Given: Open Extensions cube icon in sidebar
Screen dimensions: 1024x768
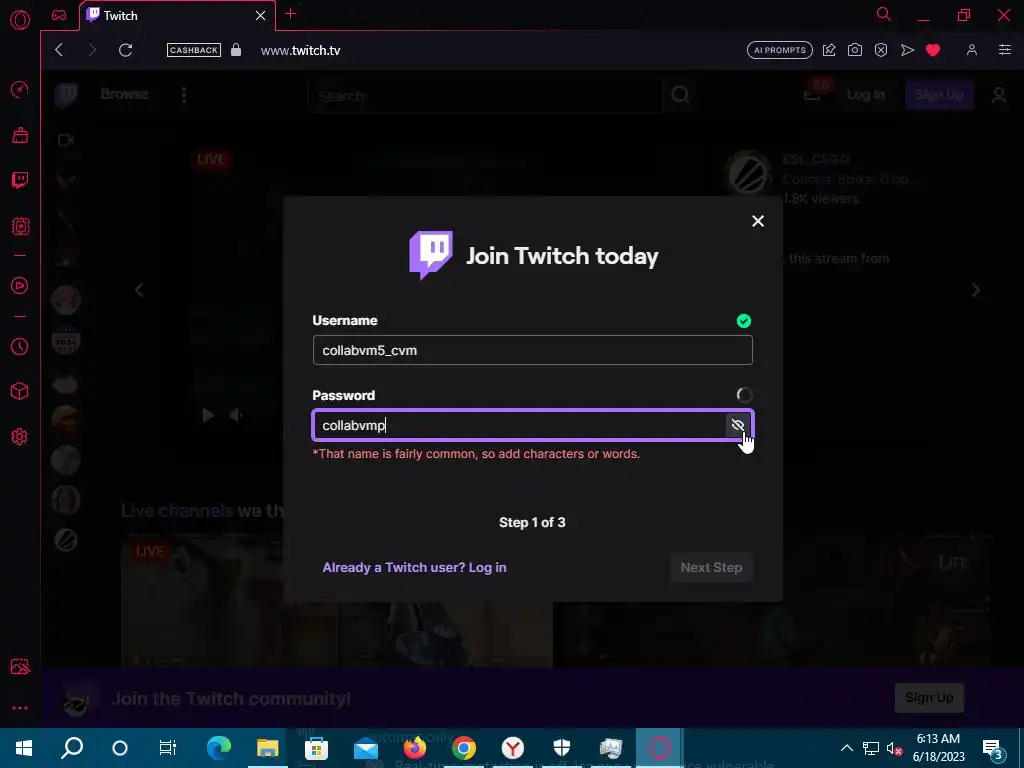Looking at the screenshot, I should click(20, 391).
